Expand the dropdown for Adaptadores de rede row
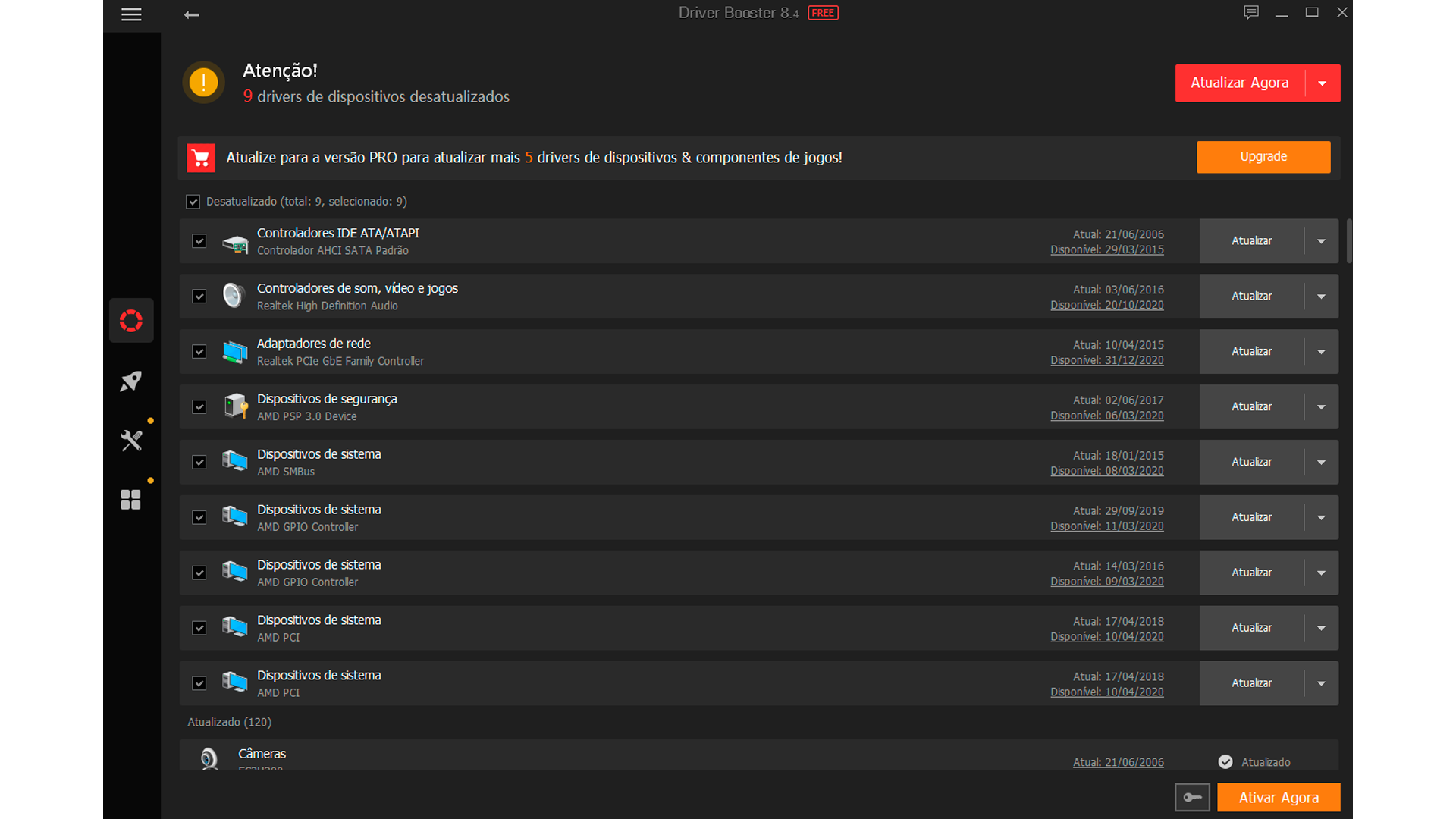This screenshot has width=1456, height=819. 1321,352
